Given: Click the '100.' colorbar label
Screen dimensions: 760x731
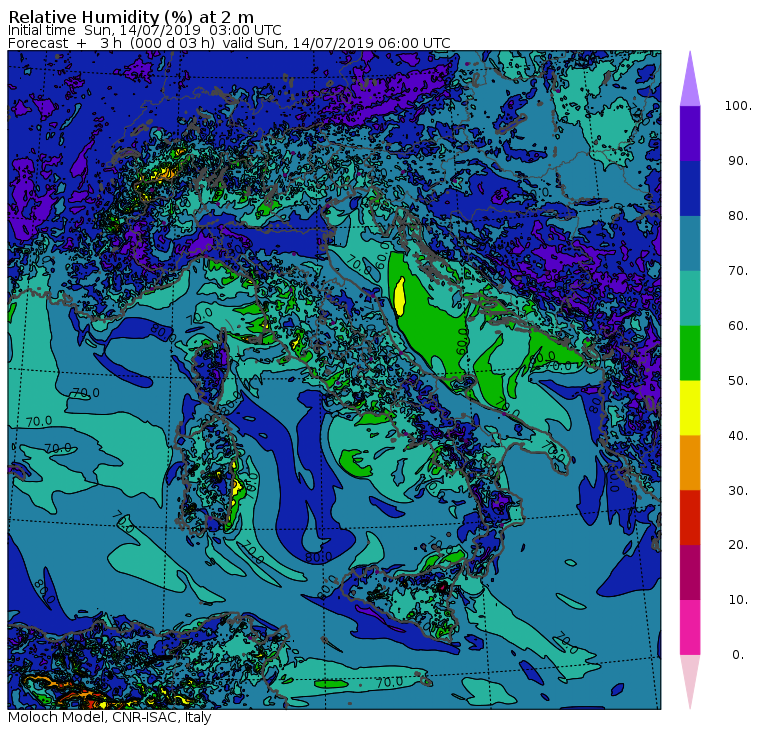Looking at the screenshot, I should [738, 106].
